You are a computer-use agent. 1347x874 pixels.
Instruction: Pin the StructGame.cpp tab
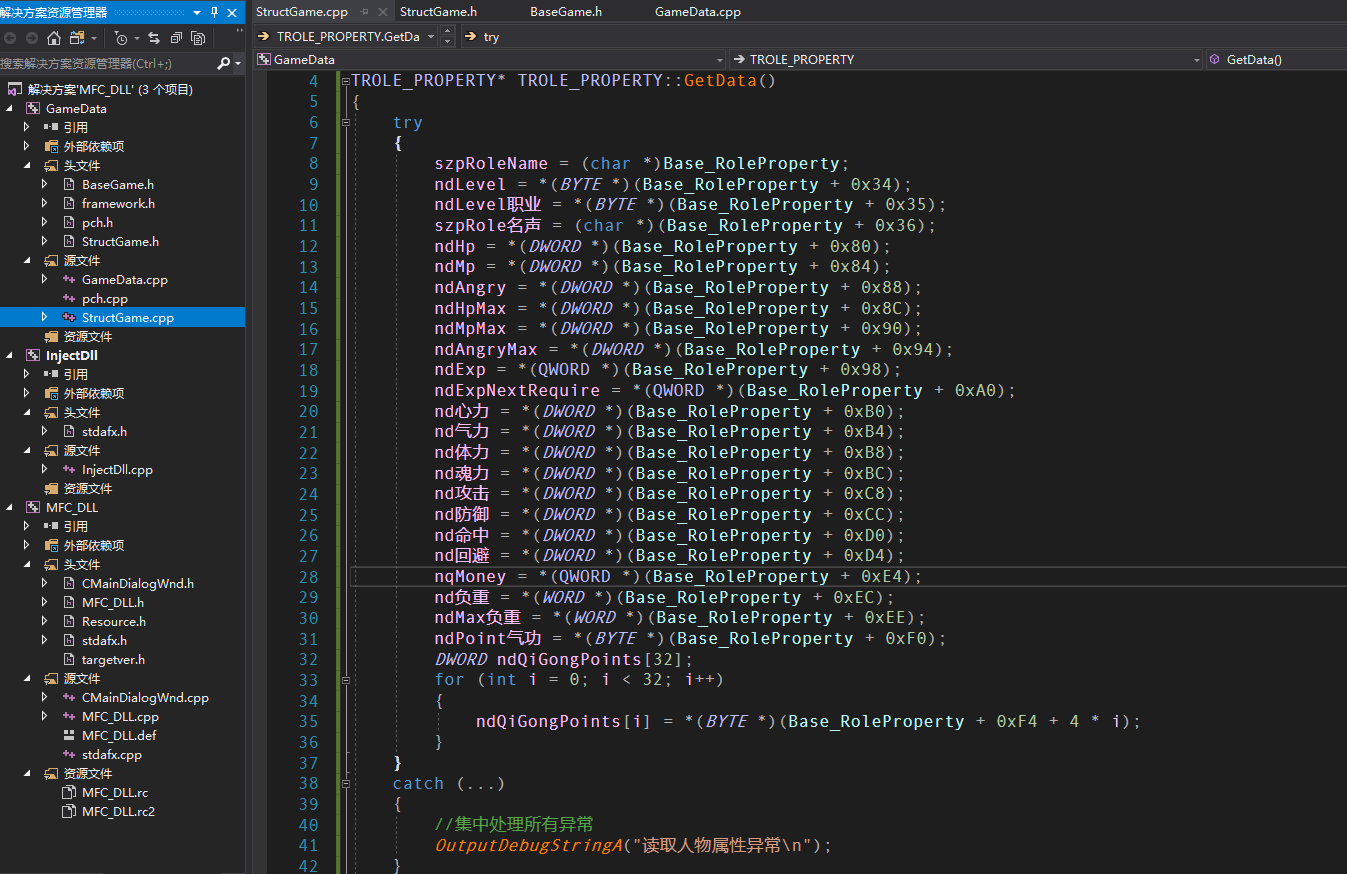pyautogui.click(x=364, y=12)
